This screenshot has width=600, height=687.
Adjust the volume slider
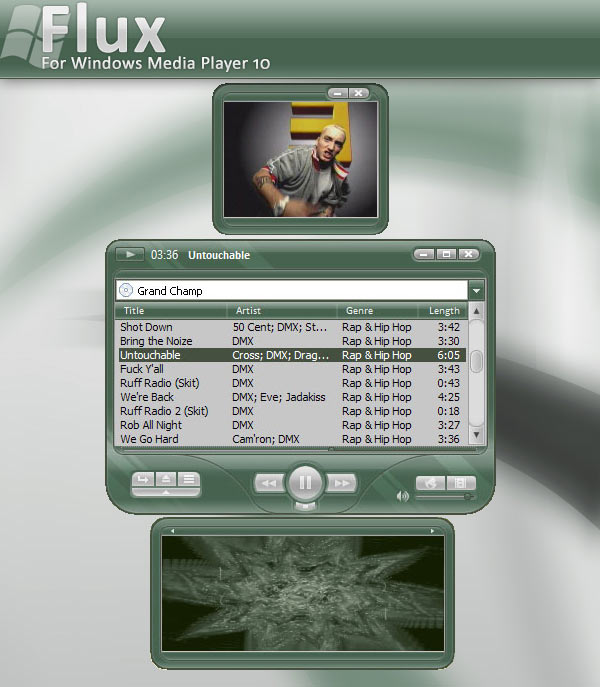point(444,497)
